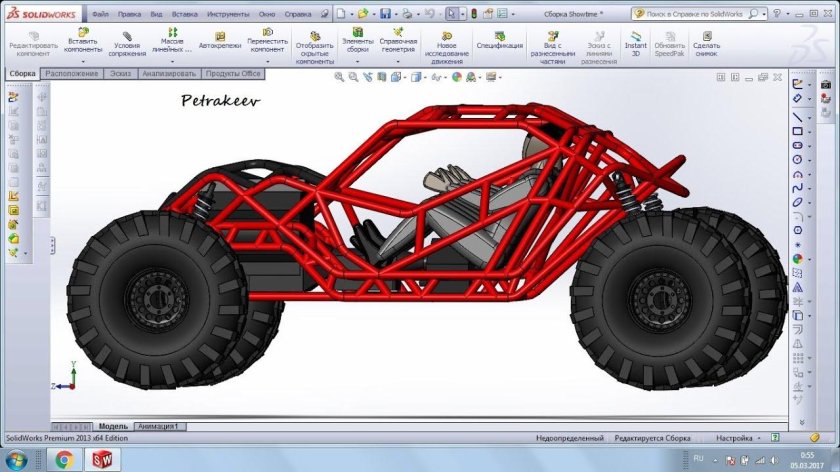Open the Bill of Materials (Спецификация) tool

(499, 45)
